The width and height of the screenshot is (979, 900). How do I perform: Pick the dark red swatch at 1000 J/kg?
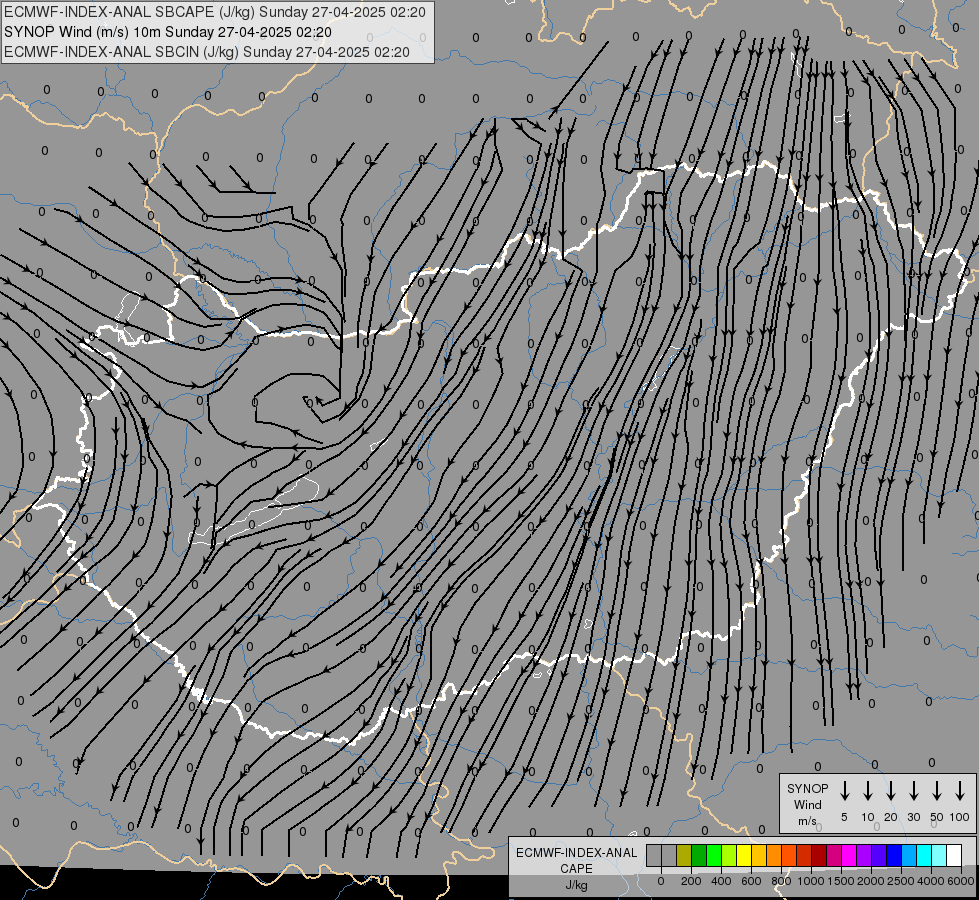click(819, 855)
